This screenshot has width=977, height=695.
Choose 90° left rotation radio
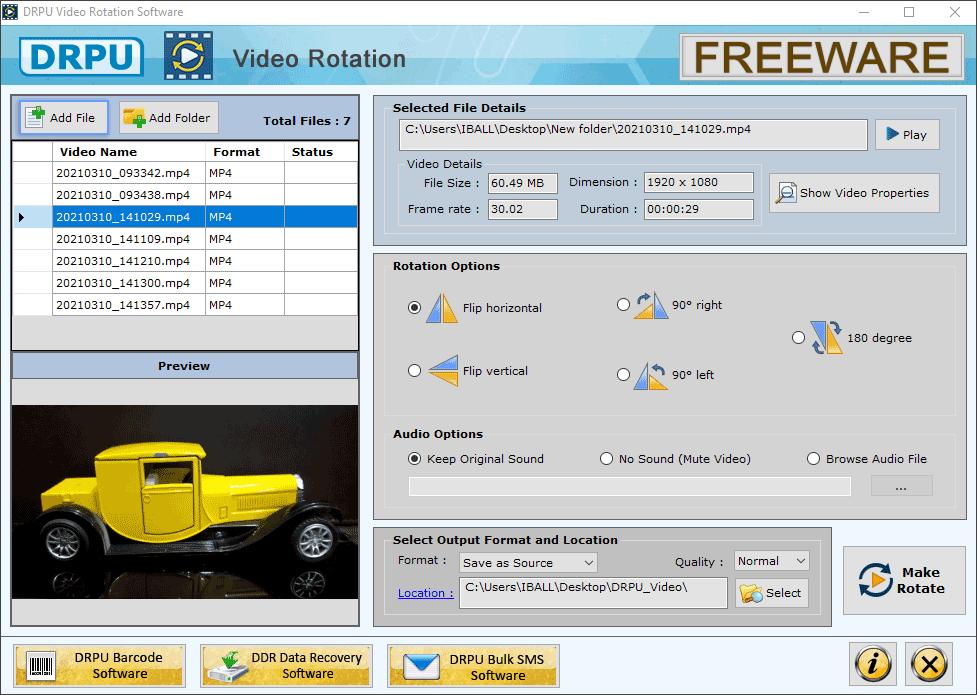click(623, 375)
